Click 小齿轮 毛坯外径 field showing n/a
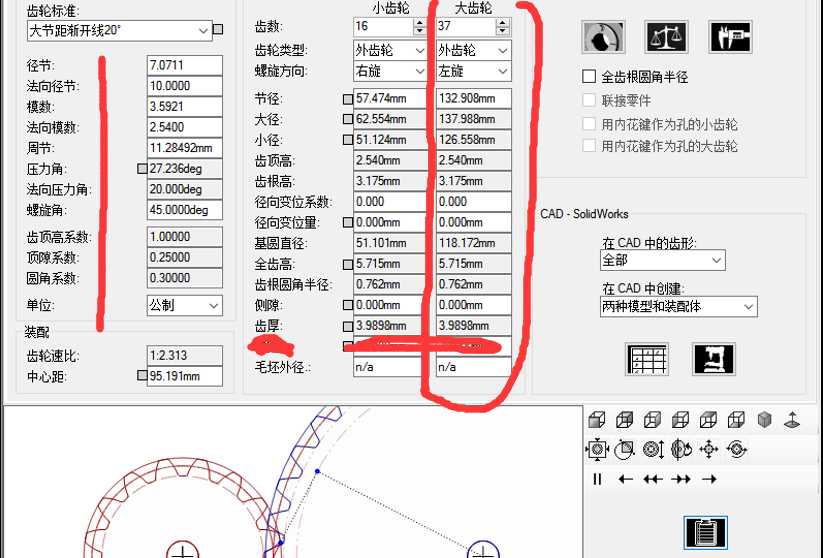The width and height of the screenshot is (823, 558). pos(390,367)
